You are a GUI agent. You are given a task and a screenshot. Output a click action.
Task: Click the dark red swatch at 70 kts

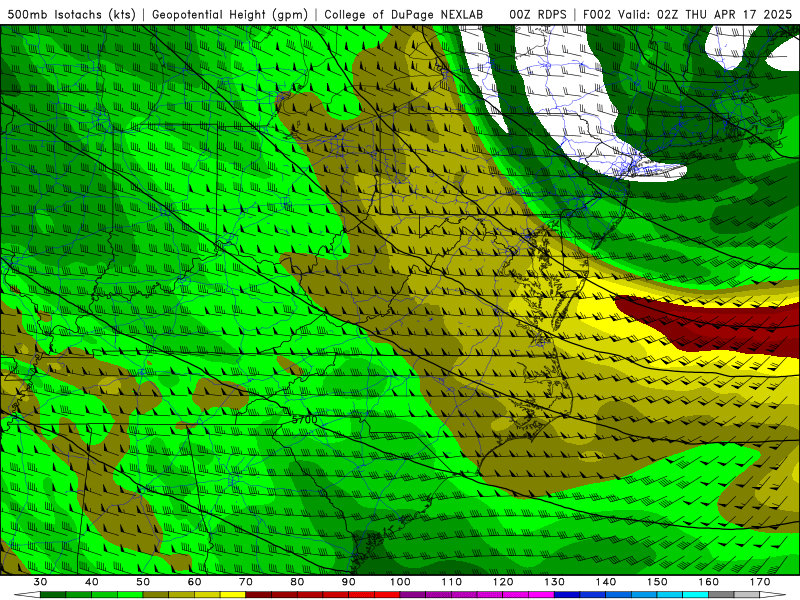pyautogui.click(x=259, y=594)
